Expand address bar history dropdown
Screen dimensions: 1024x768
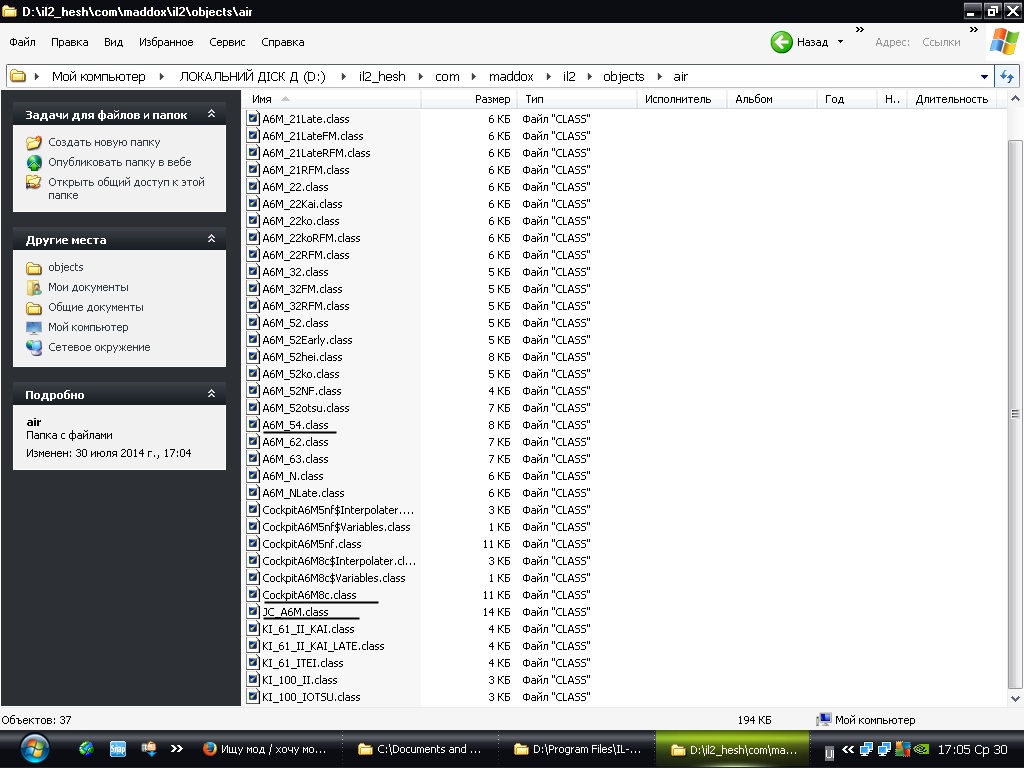click(x=984, y=76)
